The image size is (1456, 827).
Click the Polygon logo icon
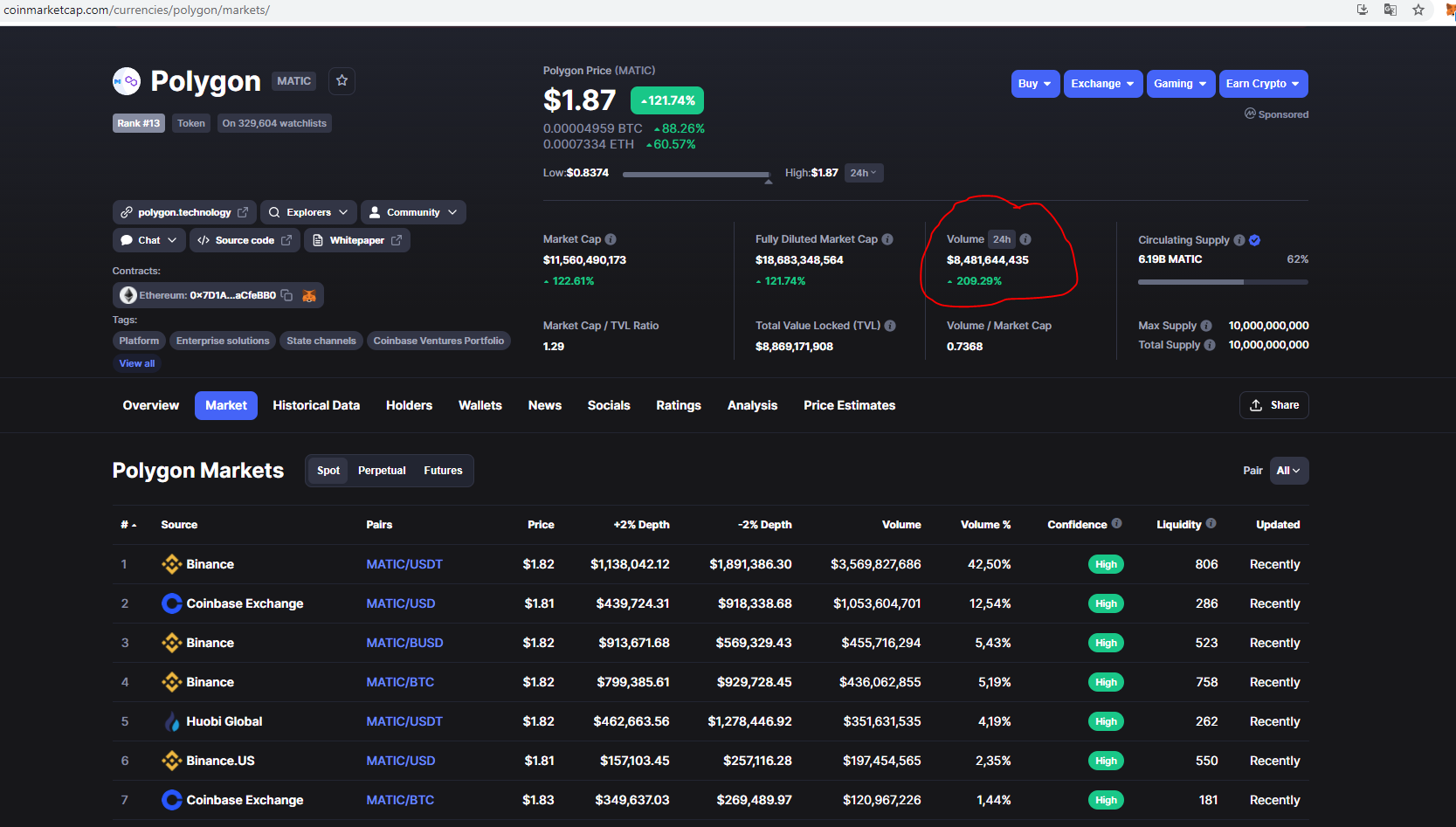click(127, 81)
